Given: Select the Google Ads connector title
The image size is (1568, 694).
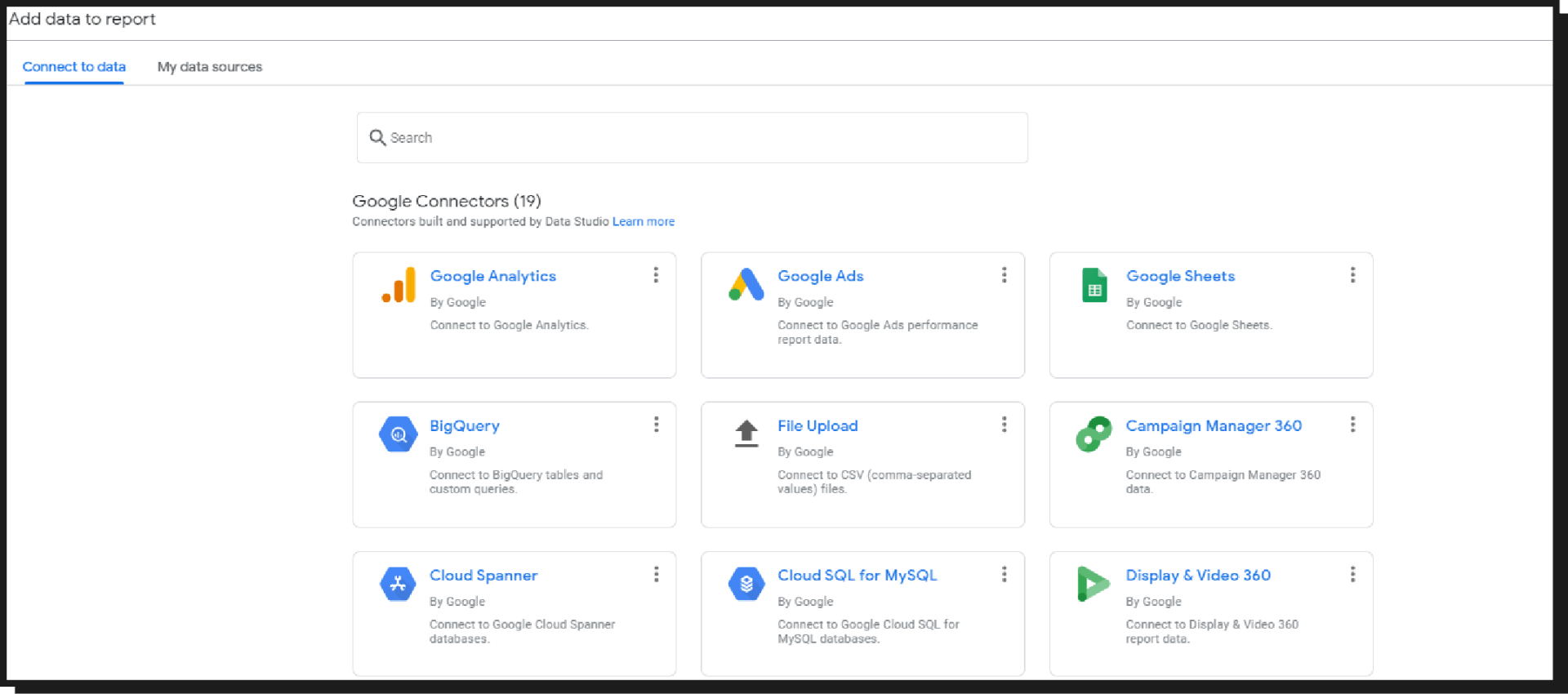Looking at the screenshot, I should coord(821,276).
